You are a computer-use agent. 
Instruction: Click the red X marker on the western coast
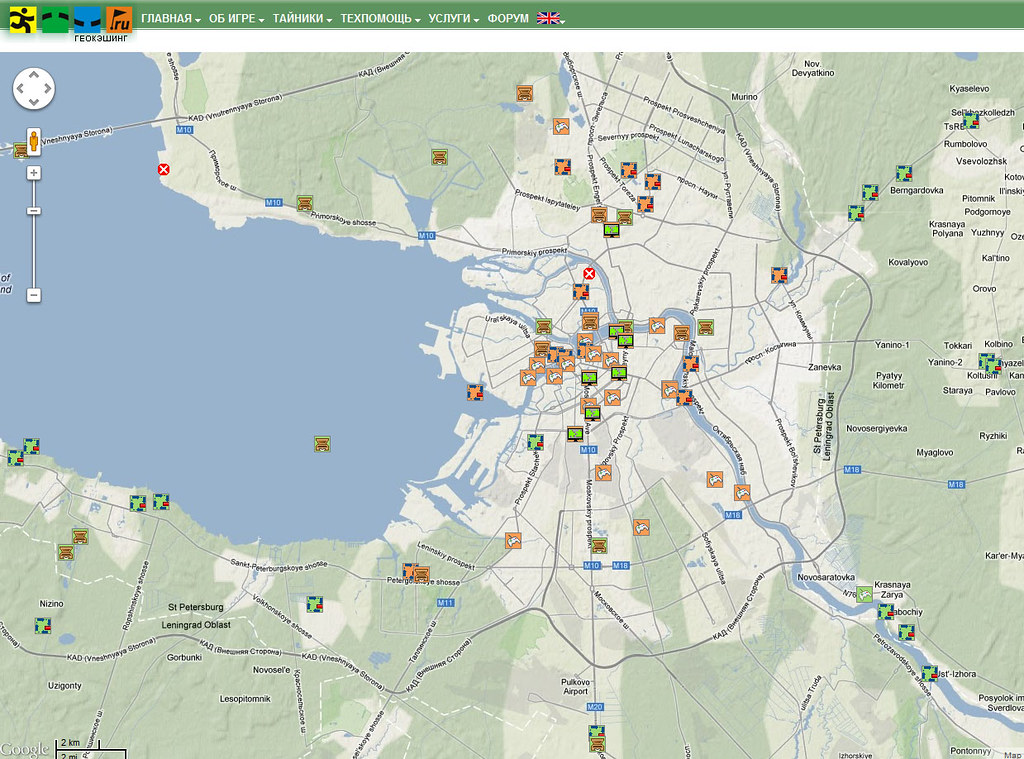point(164,170)
